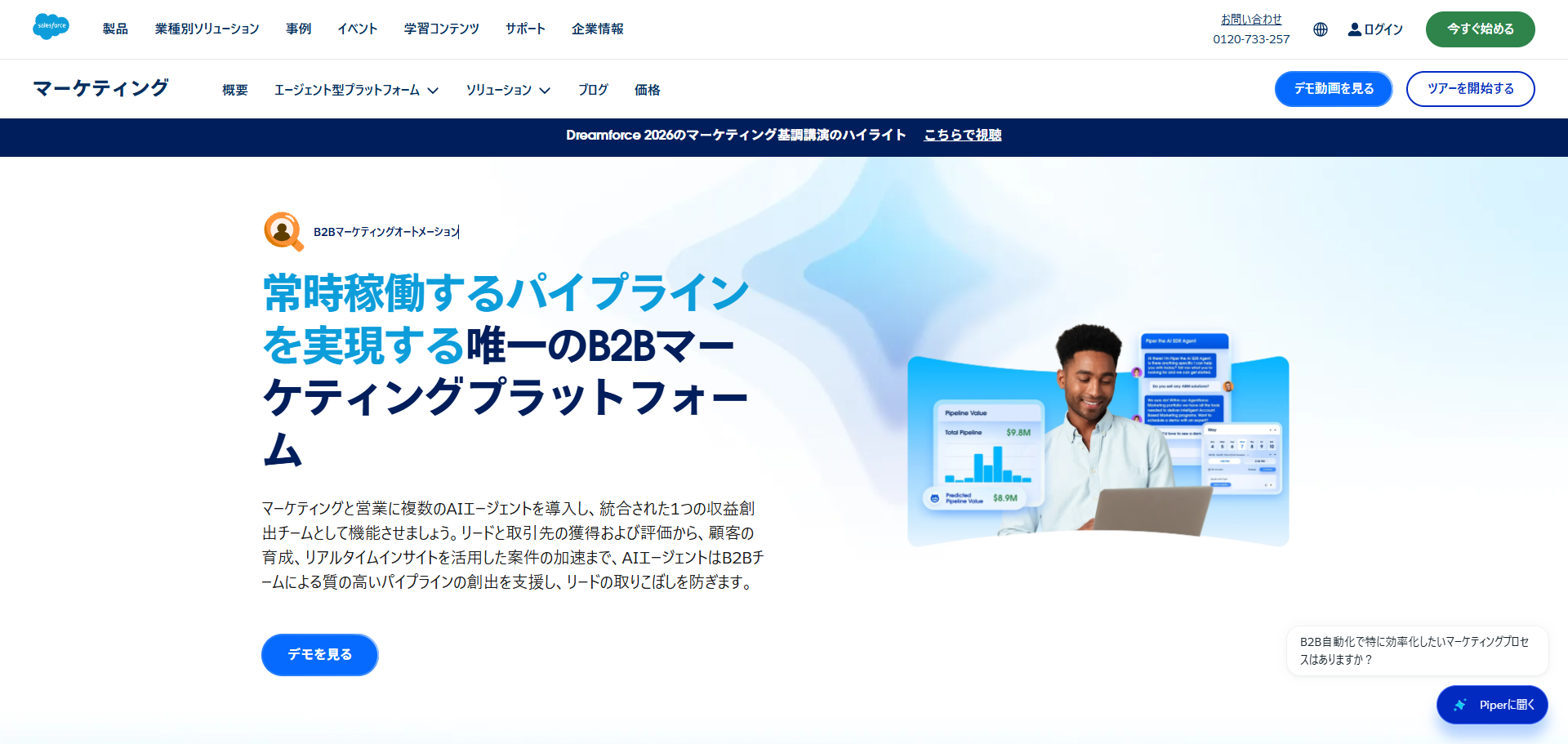Click the sparkle icon on Piperに聞く
1568x744 pixels.
(x=1460, y=705)
